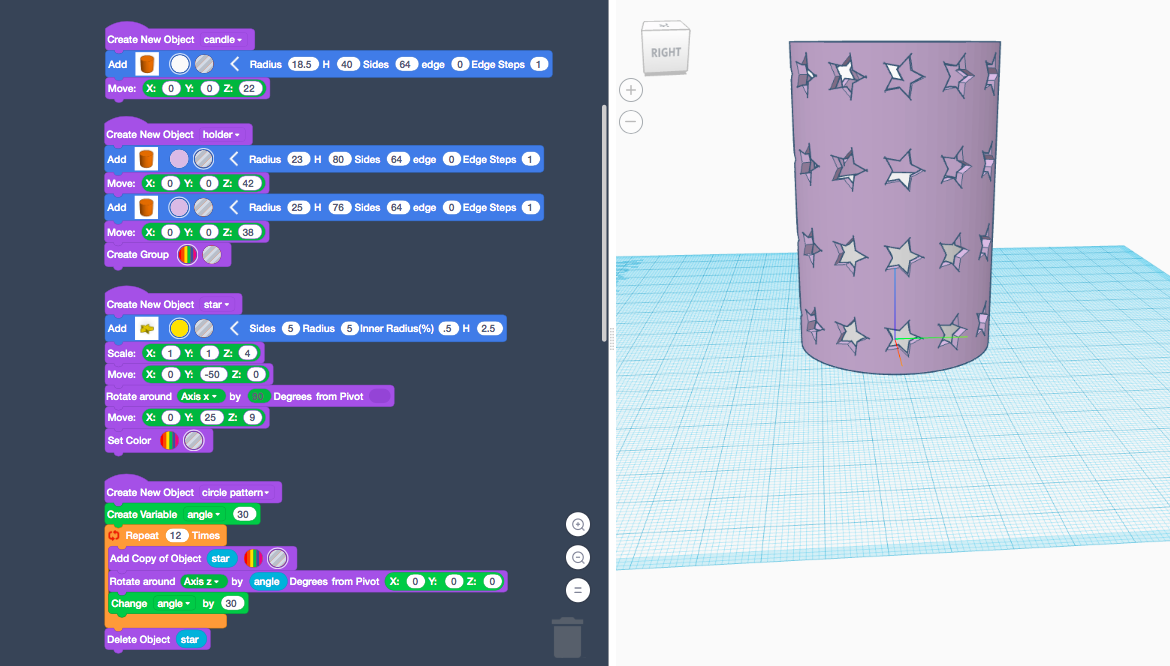Toggle transparency on the Create Group block
The height and width of the screenshot is (666, 1170).
click(x=211, y=254)
